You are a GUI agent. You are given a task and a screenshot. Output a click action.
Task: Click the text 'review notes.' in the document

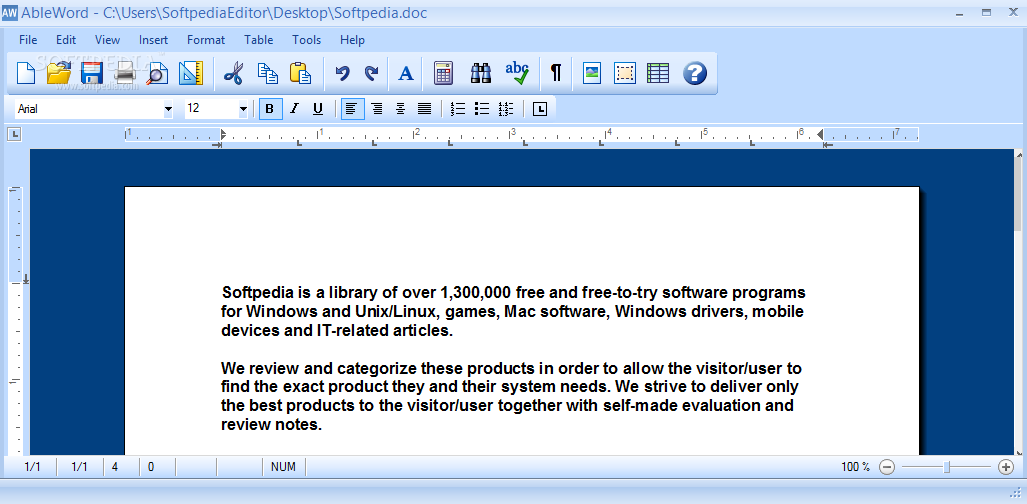(x=271, y=425)
